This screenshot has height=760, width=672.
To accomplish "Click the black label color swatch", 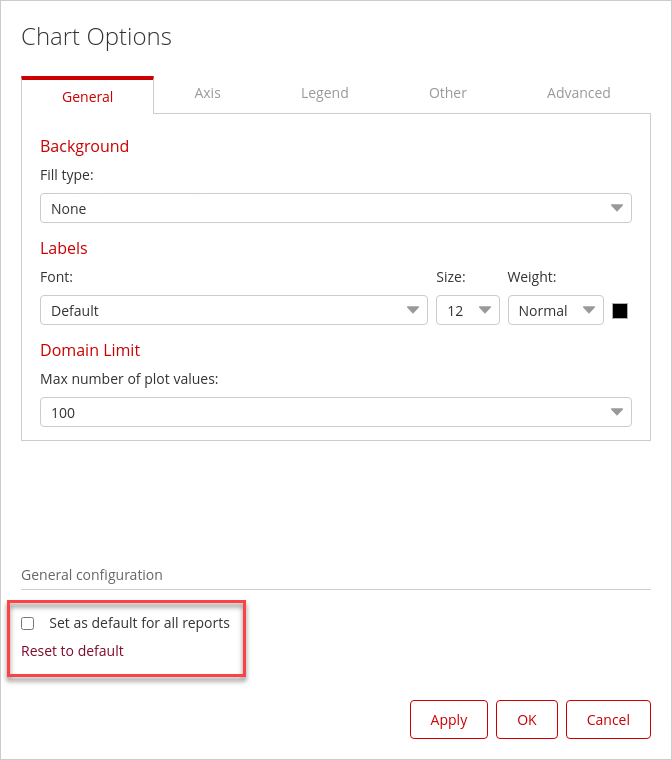I will coord(620,311).
